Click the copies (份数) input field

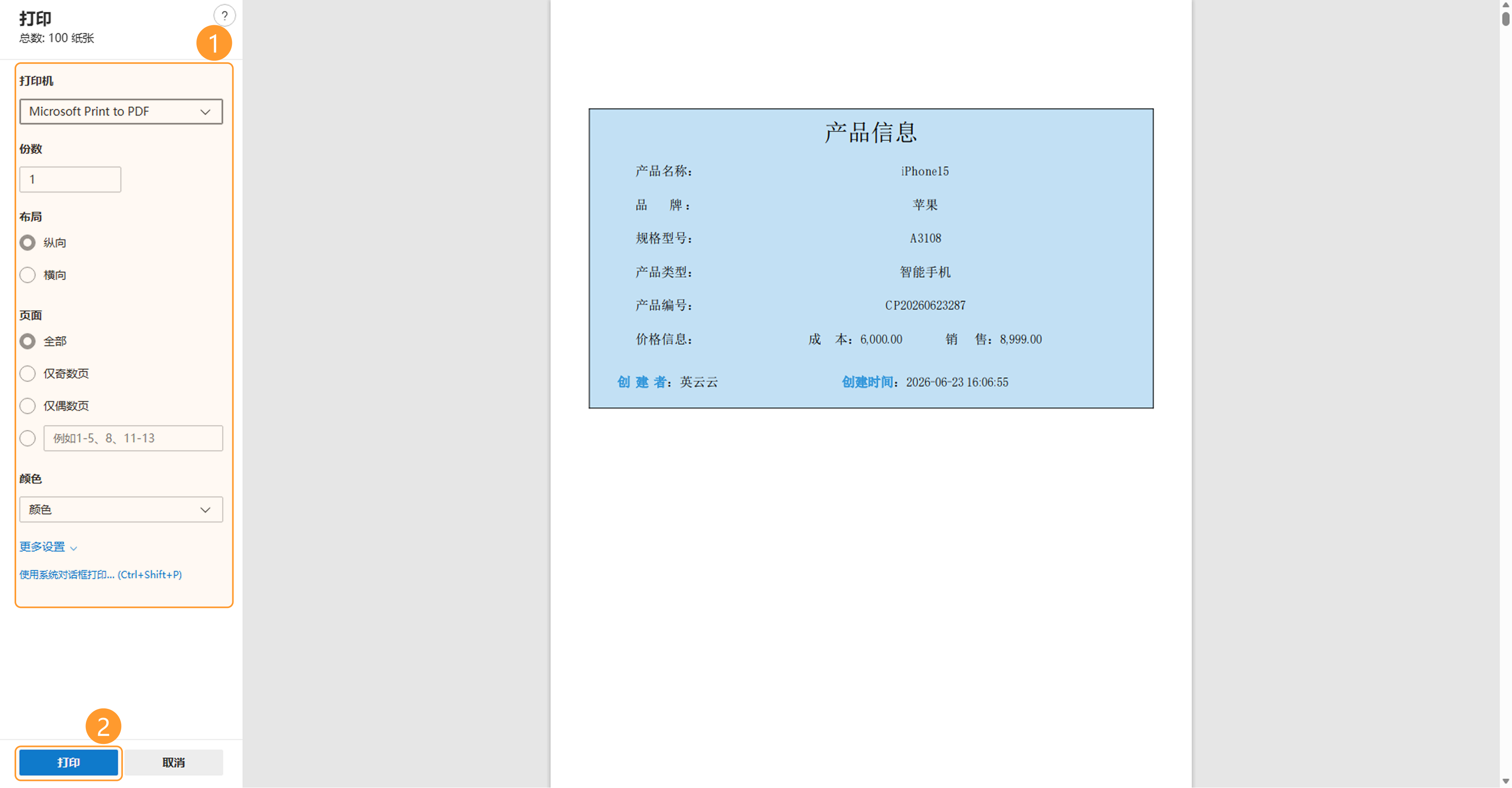pyautogui.click(x=70, y=180)
